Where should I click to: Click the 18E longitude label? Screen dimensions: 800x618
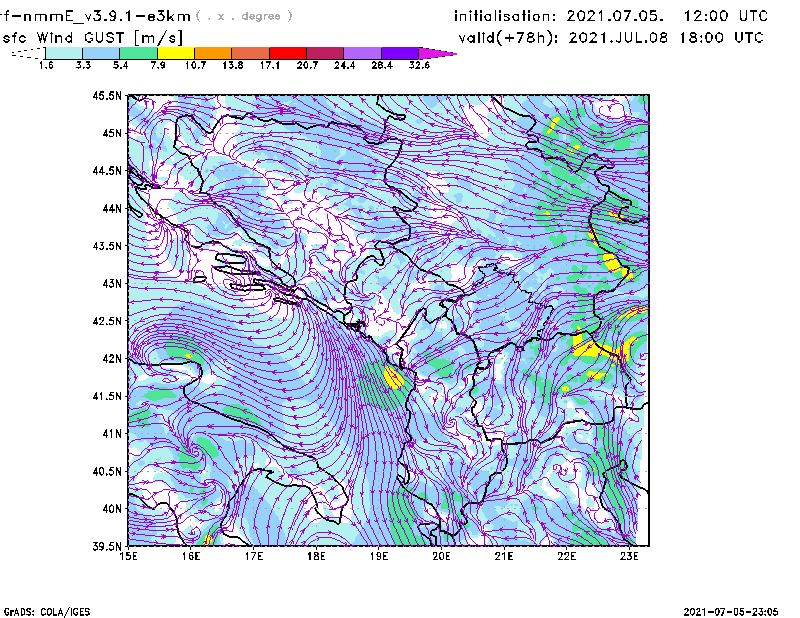point(316,556)
